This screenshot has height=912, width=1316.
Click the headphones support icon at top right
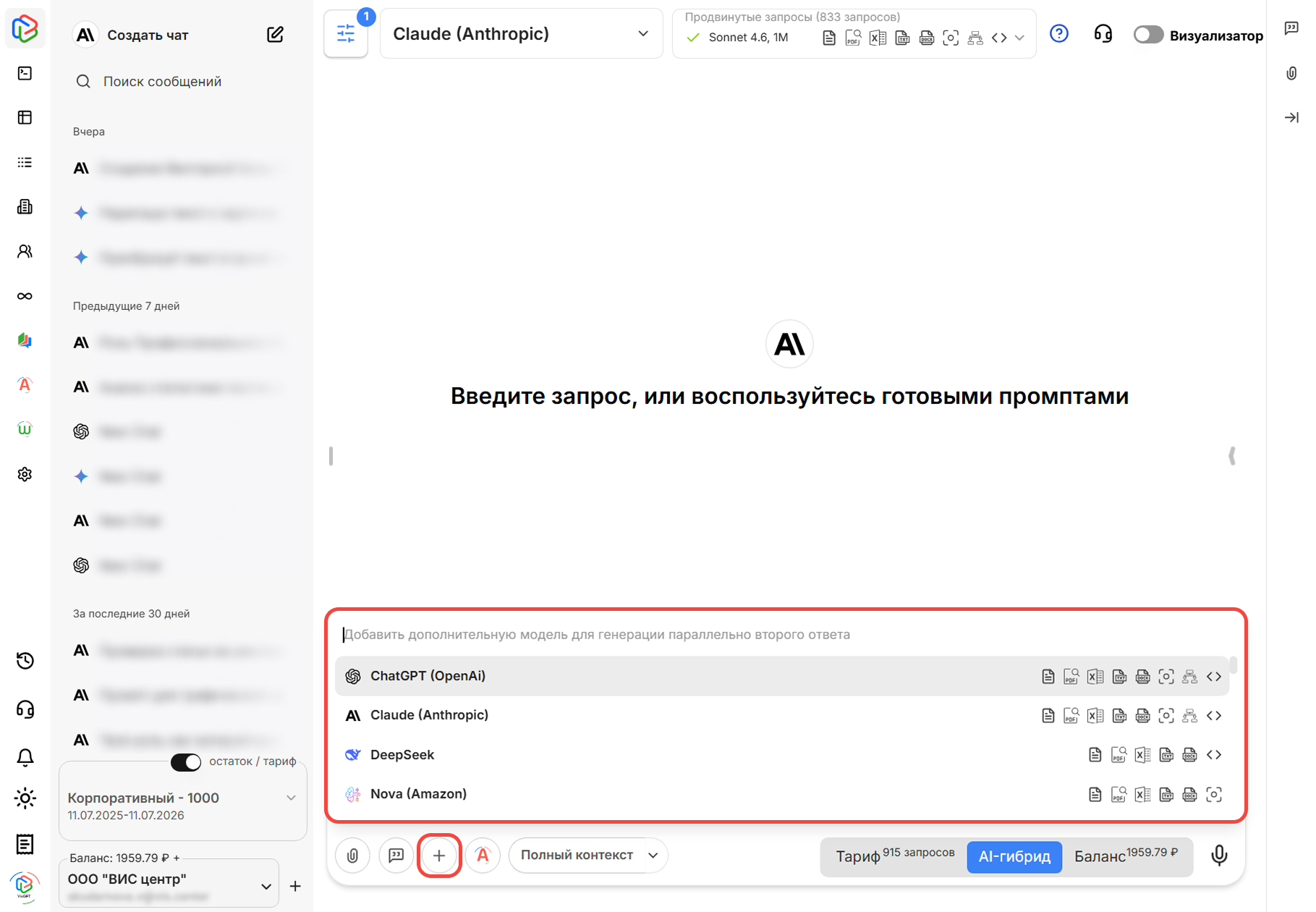click(x=1103, y=34)
